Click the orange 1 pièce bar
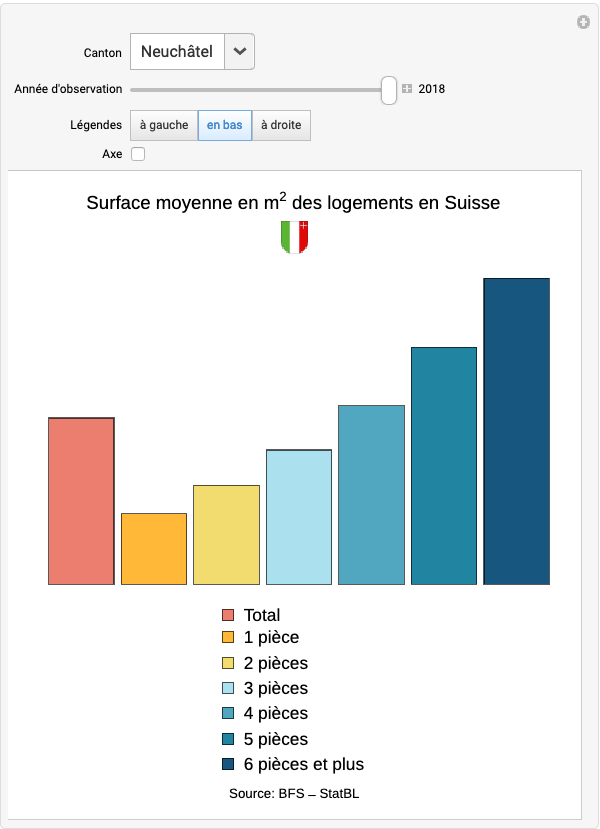 click(154, 549)
